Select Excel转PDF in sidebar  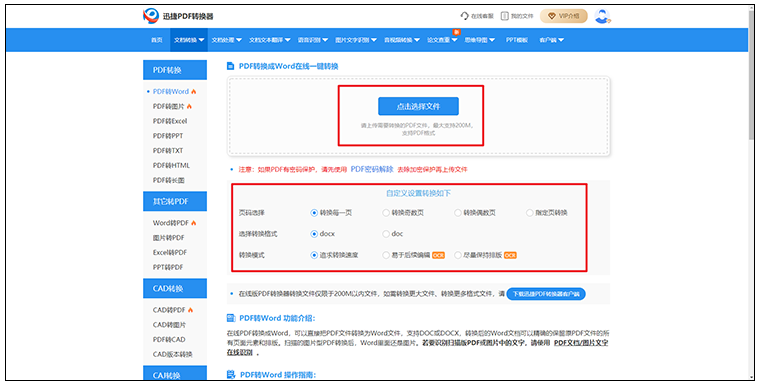tap(170, 252)
